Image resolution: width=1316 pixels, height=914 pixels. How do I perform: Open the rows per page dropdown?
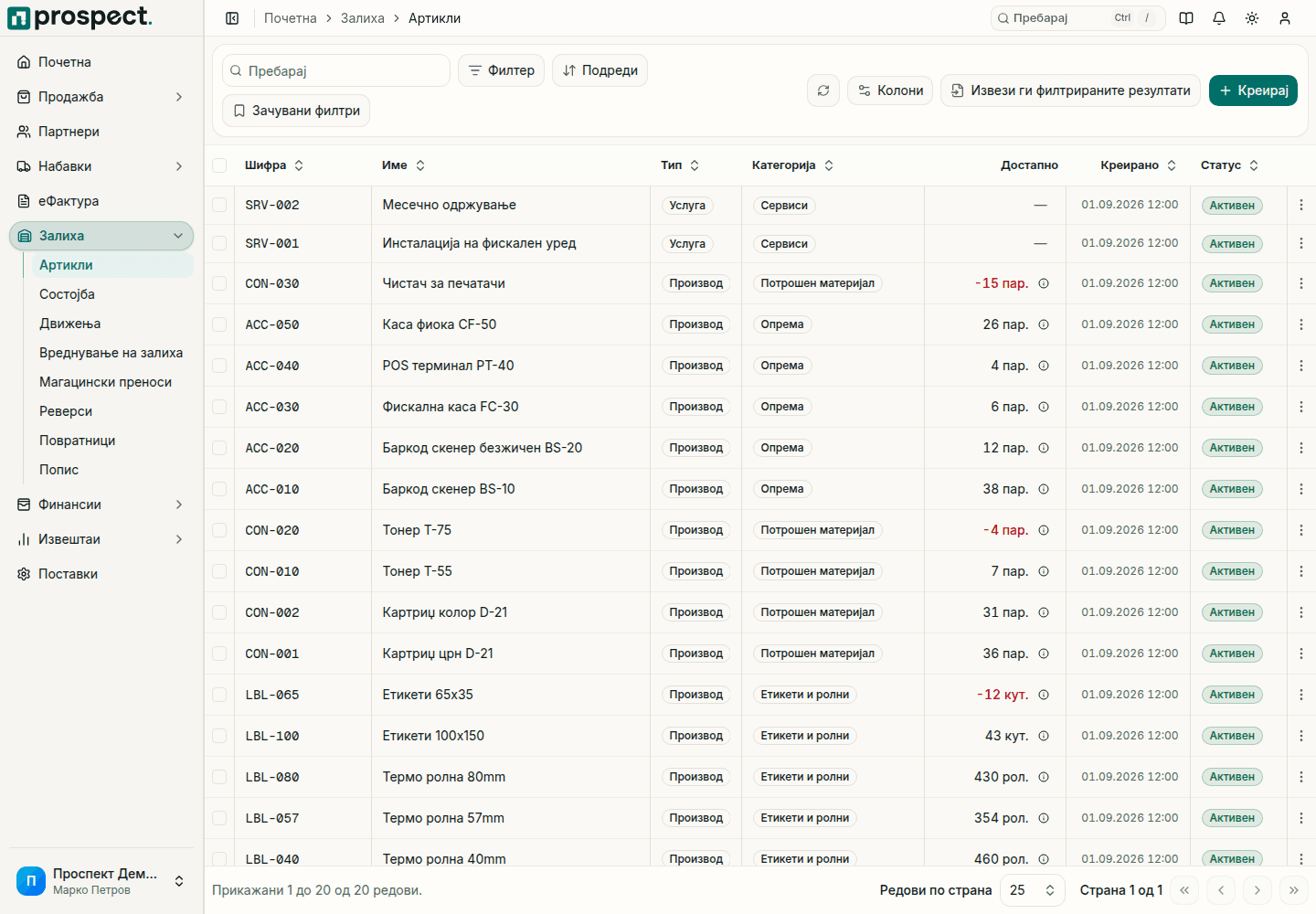tap(1033, 890)
